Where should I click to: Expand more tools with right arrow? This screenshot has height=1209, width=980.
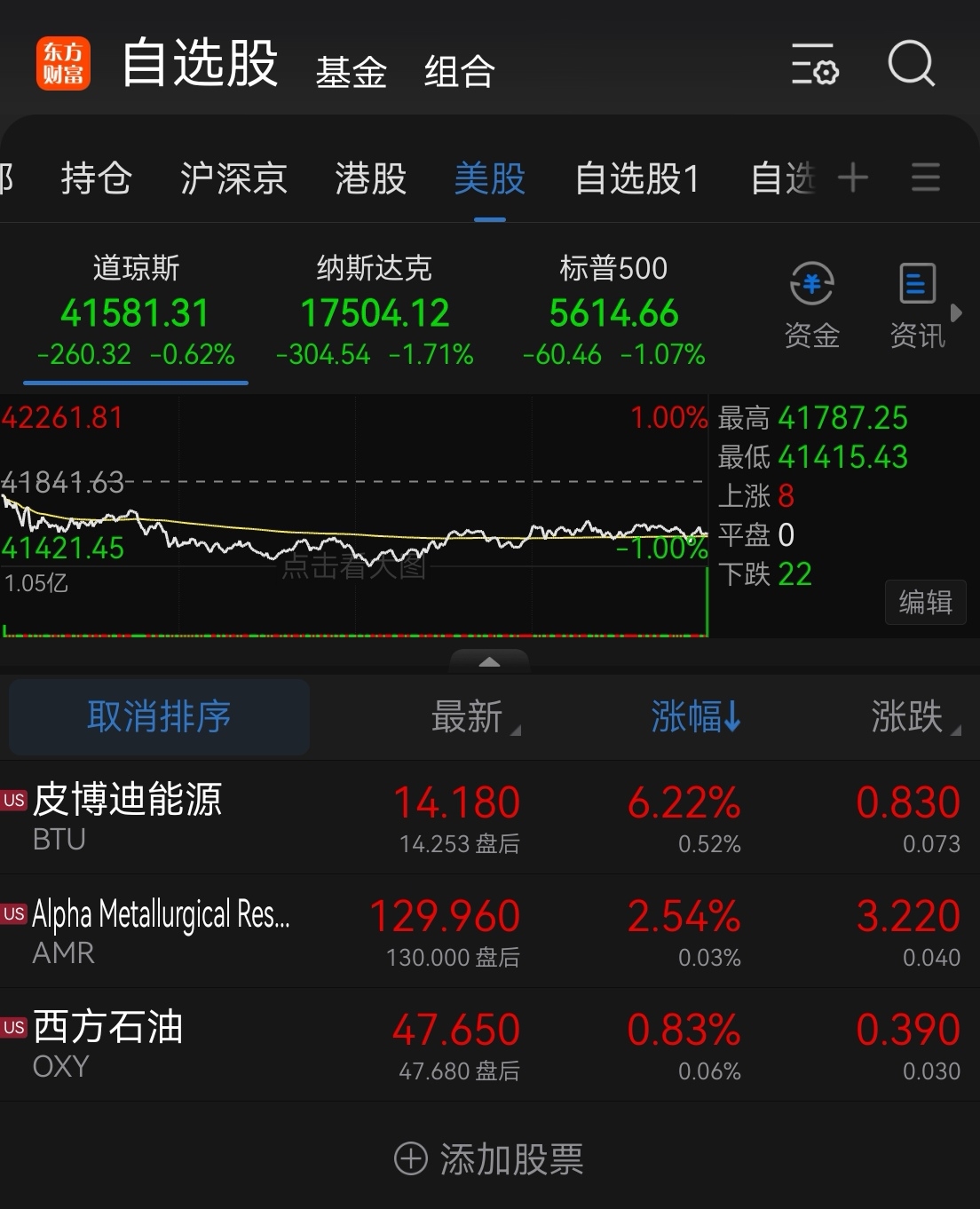[x=956, y=312]
